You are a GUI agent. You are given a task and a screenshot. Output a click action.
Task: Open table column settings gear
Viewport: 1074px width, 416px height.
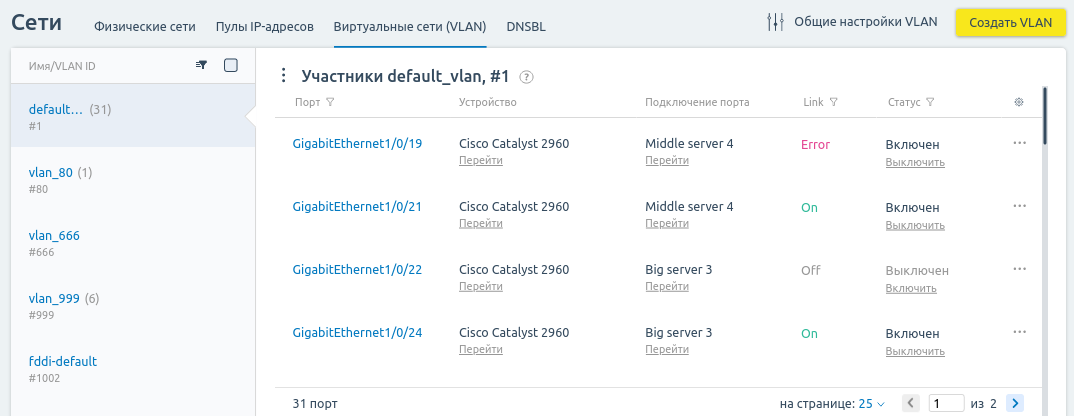coord(1019,102)
